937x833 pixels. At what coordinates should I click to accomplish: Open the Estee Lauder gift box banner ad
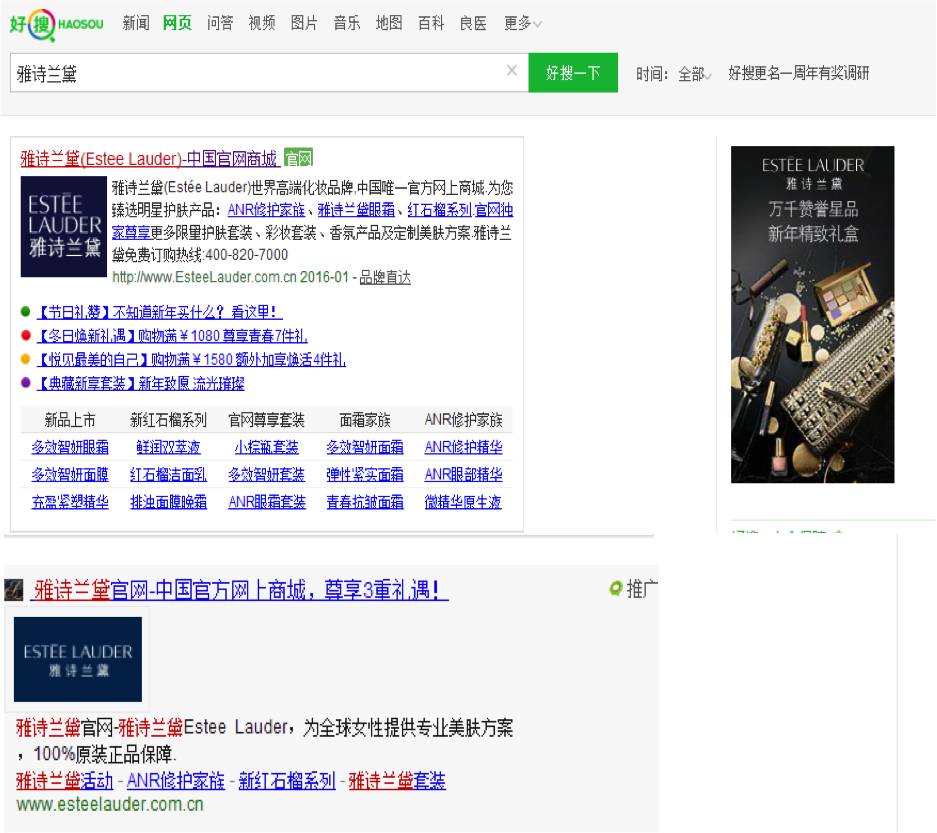[x=812, y=314]
